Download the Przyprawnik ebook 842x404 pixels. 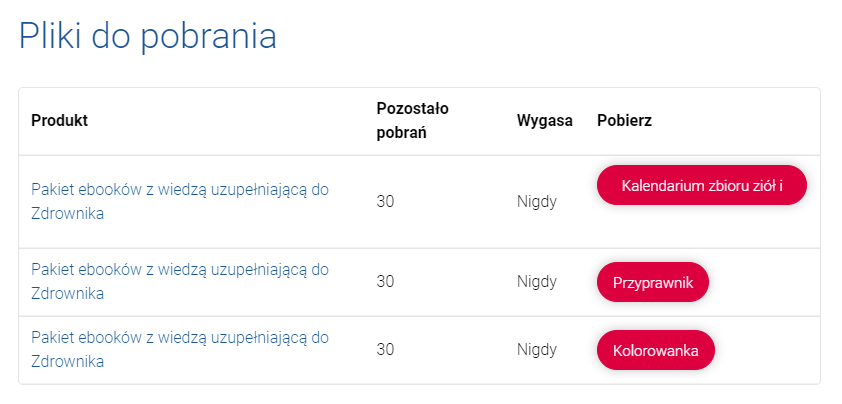pos(652,283)
